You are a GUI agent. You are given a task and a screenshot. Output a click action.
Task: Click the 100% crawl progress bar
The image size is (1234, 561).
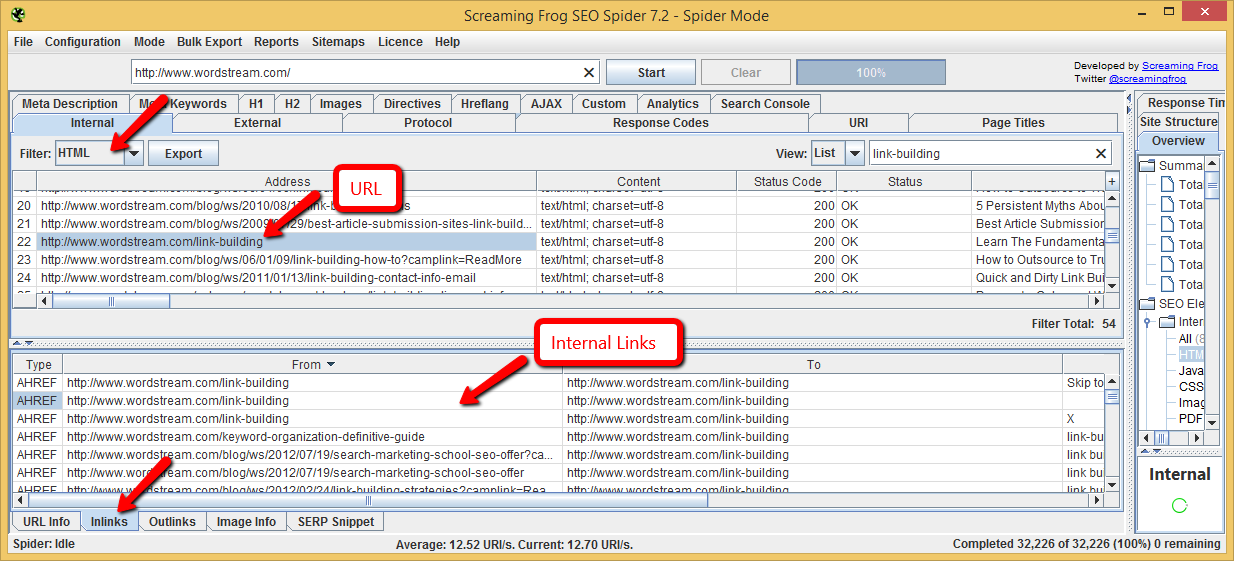(870, 73)
